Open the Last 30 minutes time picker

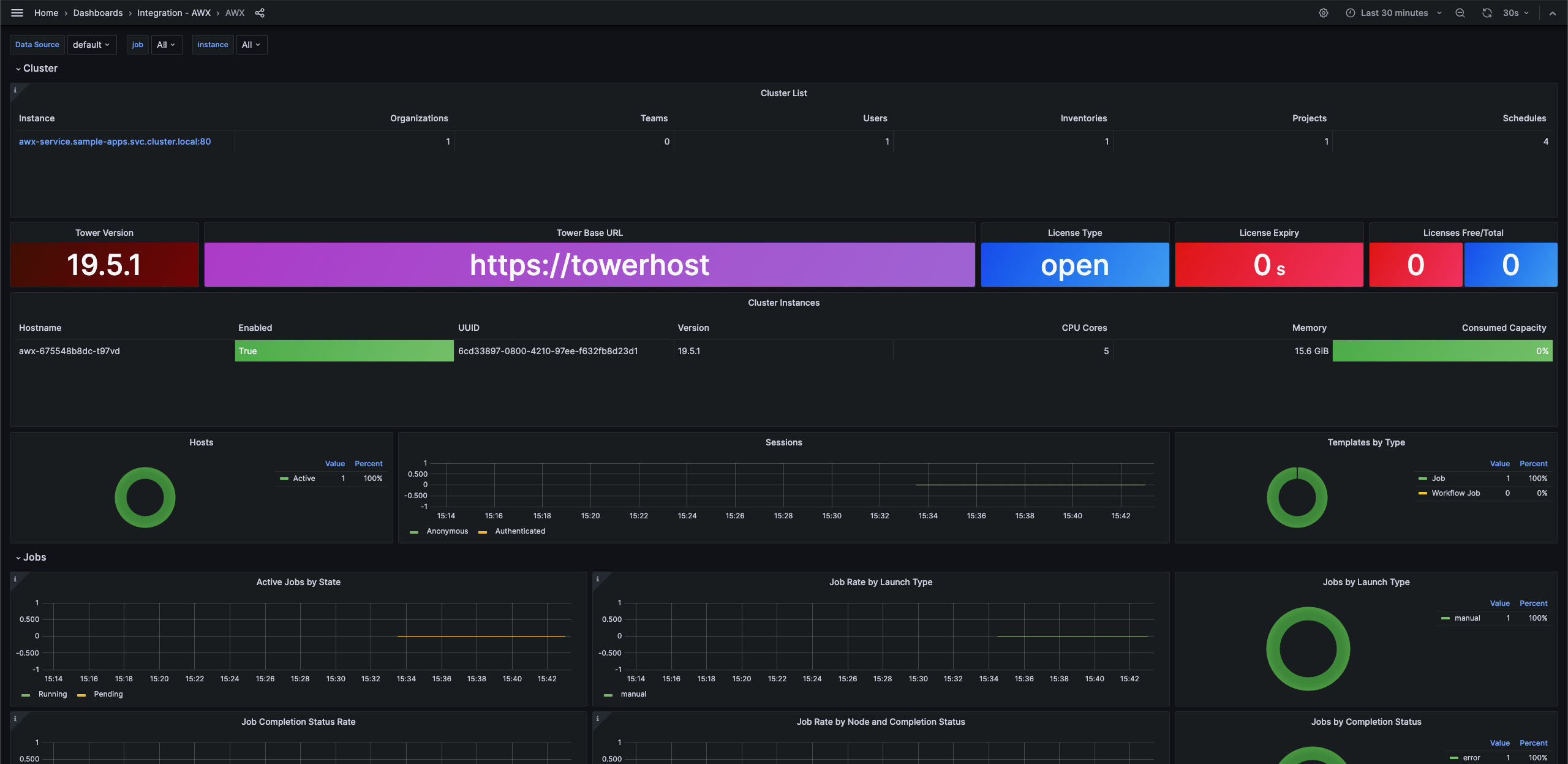1394,13
